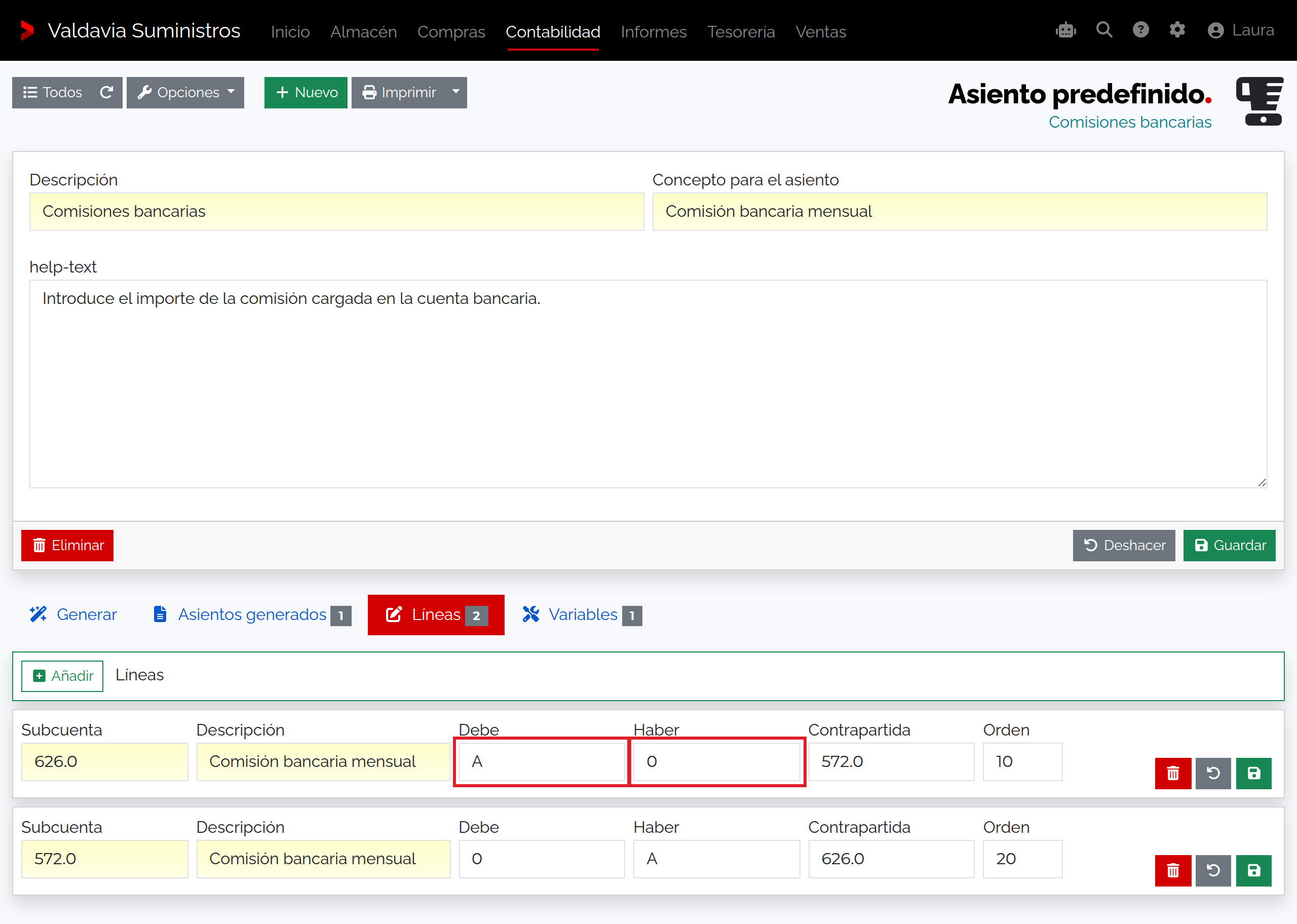This screenshot has height=924, width=1297.
Task: Focus the Concepto para el asiento field
Action: [x=960, y=212]
